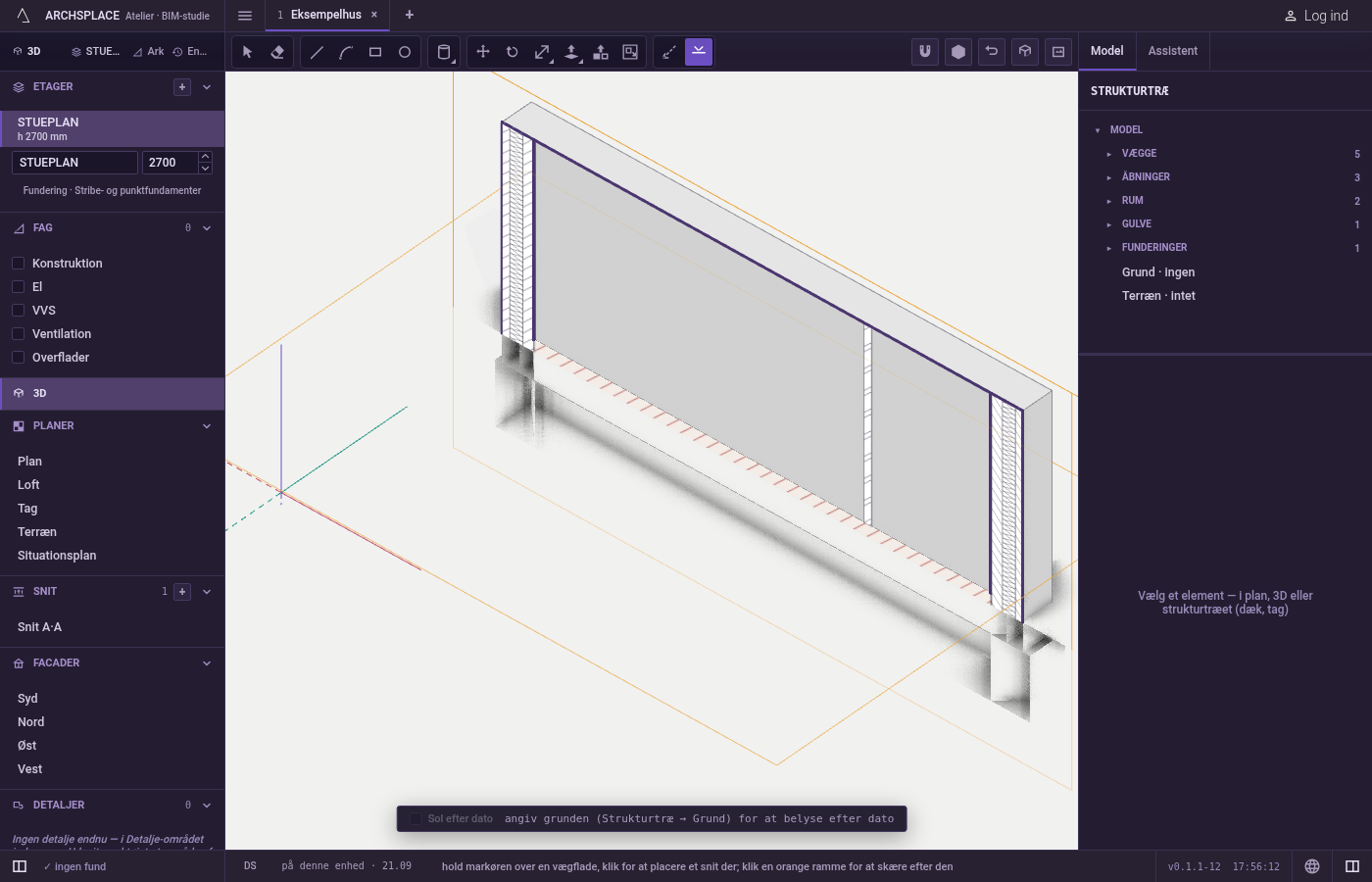Pick the straight line drawing tool
Image resolution: width=1372 pixels, height=882 pixels.
tap(317, 52)
